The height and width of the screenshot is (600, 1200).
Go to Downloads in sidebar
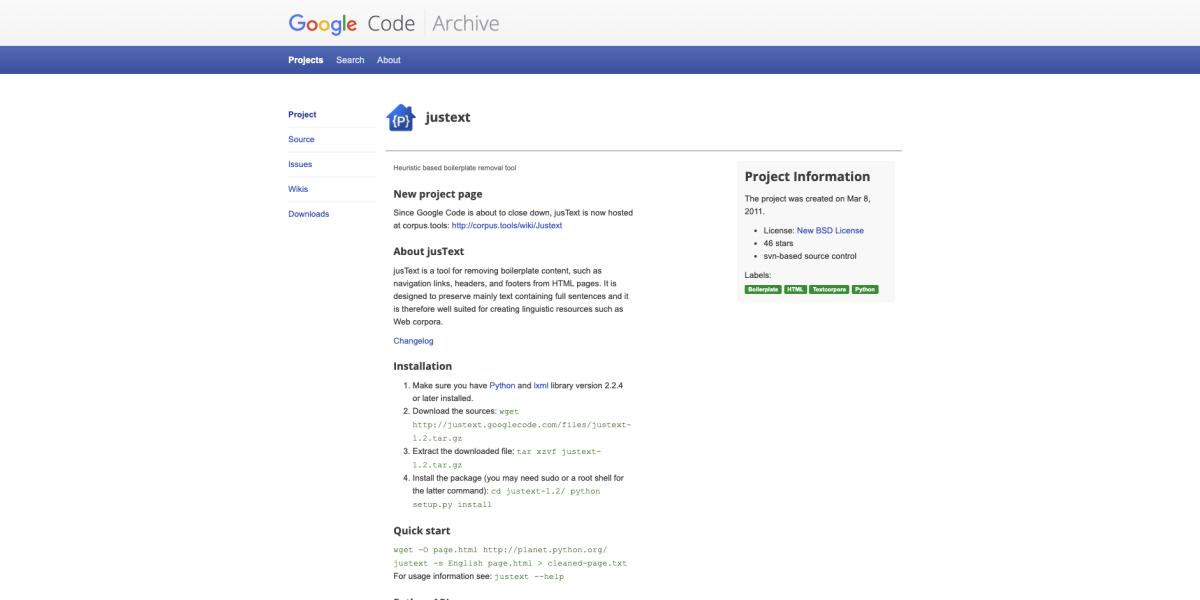pos(308,214)
